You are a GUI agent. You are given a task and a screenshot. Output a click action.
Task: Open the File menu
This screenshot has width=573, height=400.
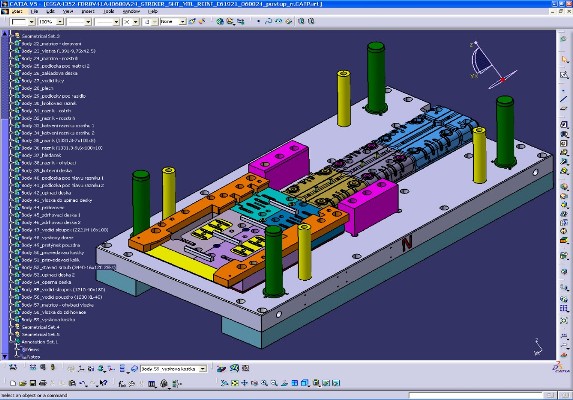click(34, 12)
